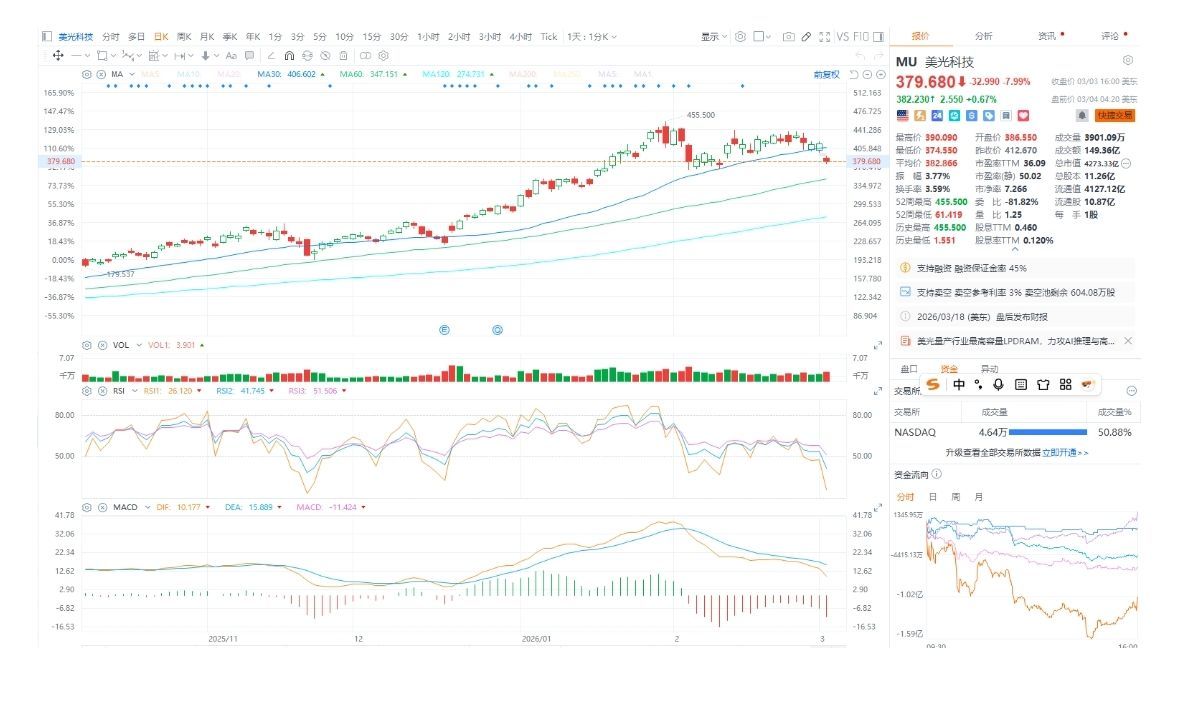Switch to the 分析 tab

tap(983, 36)
